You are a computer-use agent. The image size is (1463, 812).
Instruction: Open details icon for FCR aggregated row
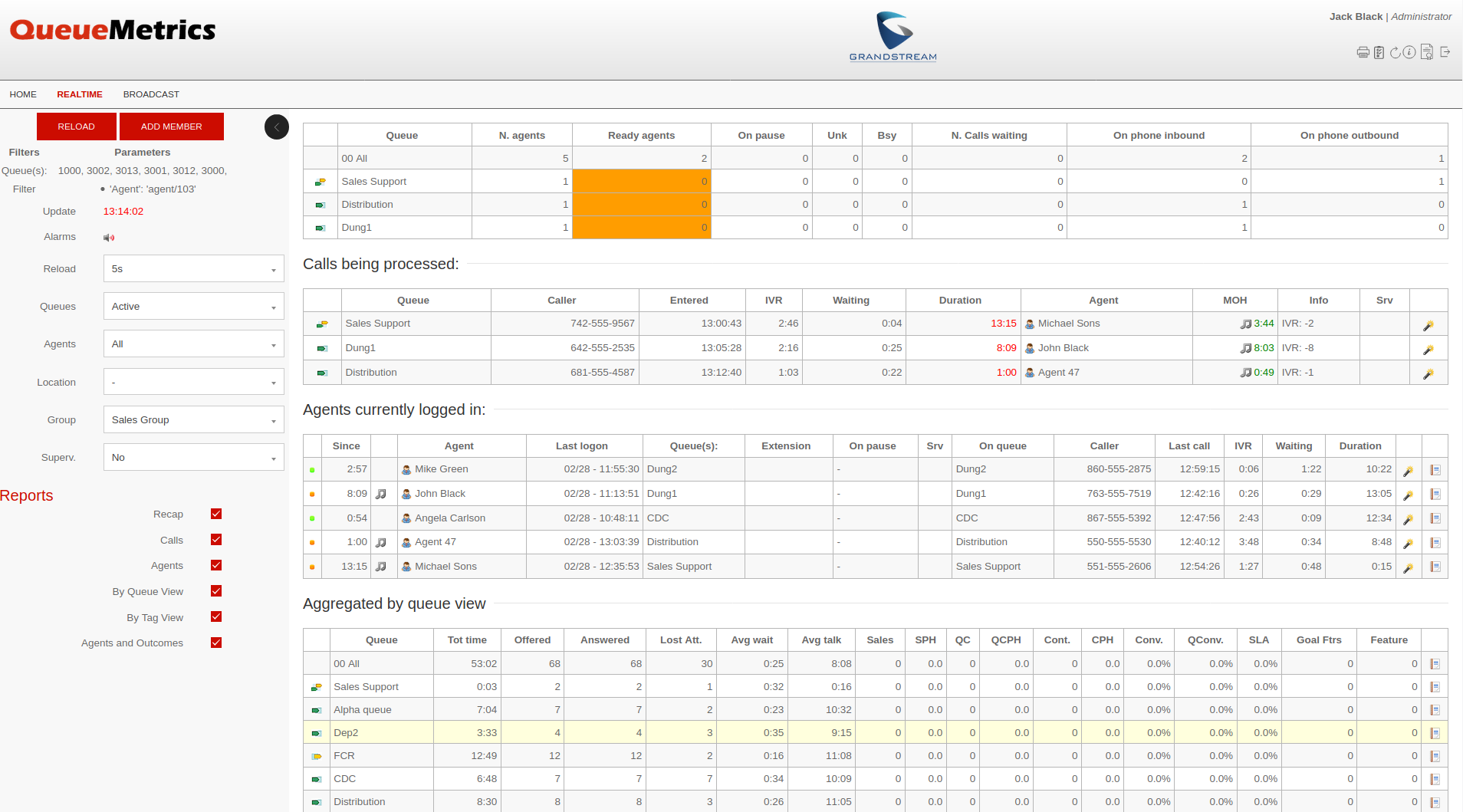pyautogui.click(x=1435, y=756)
